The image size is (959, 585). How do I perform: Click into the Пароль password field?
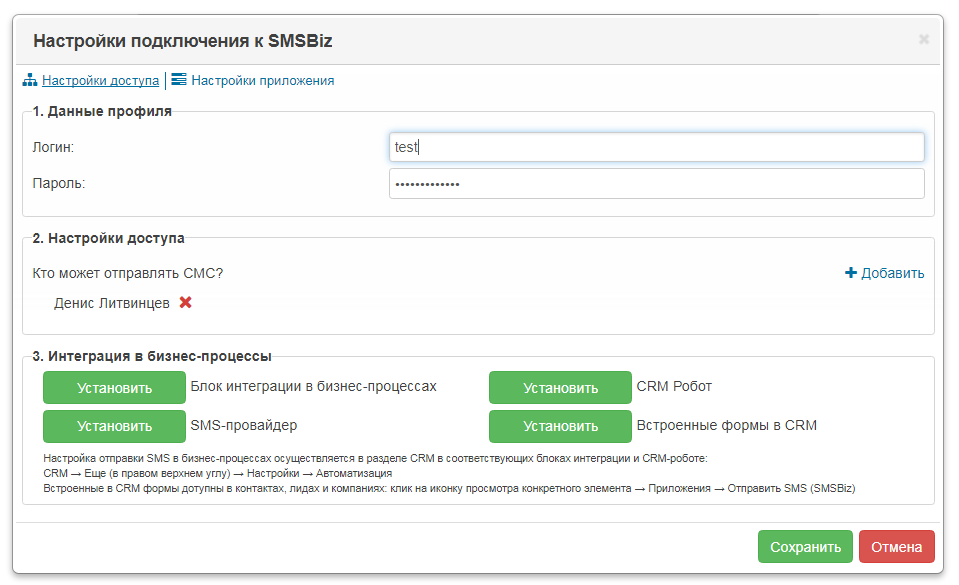point(656,184)
